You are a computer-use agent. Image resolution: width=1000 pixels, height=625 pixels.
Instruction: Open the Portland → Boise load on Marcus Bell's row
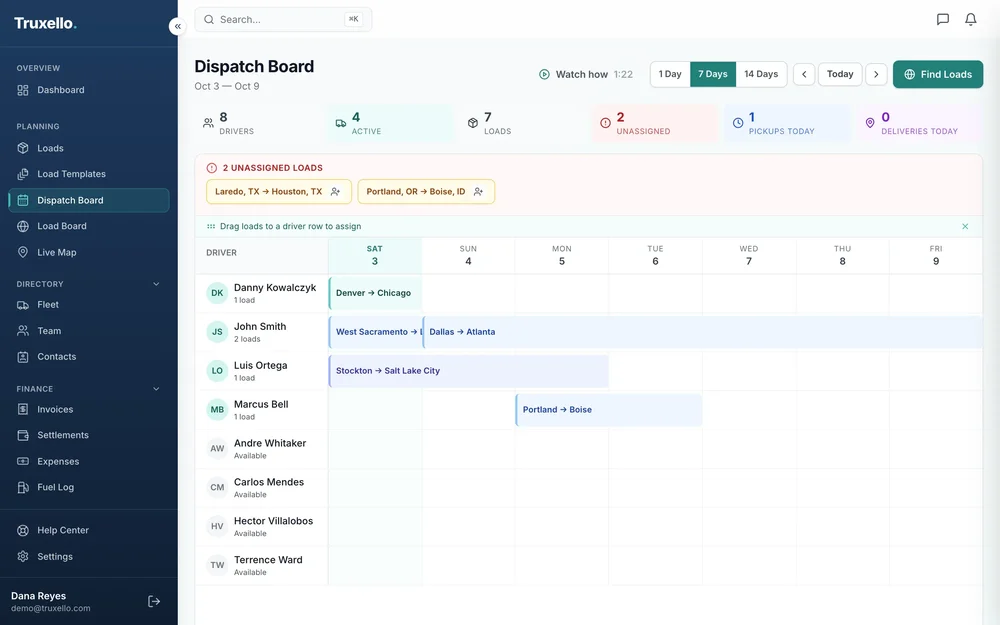pyautogui.click(x=609, y=409)
